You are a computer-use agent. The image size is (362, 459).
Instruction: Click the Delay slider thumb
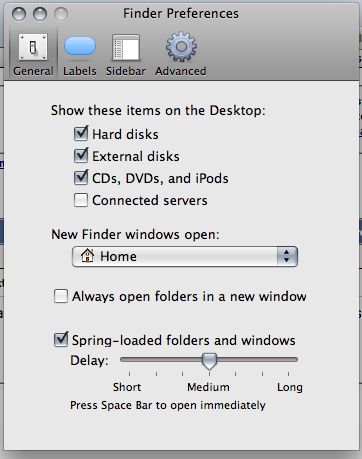(x=209, y=361)
